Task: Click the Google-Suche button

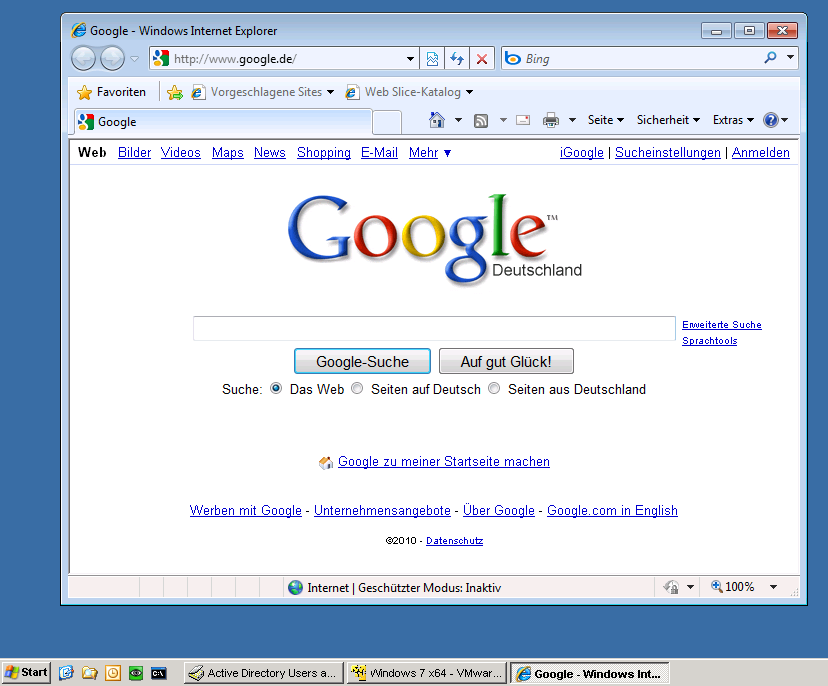Action: pos(362,362)
